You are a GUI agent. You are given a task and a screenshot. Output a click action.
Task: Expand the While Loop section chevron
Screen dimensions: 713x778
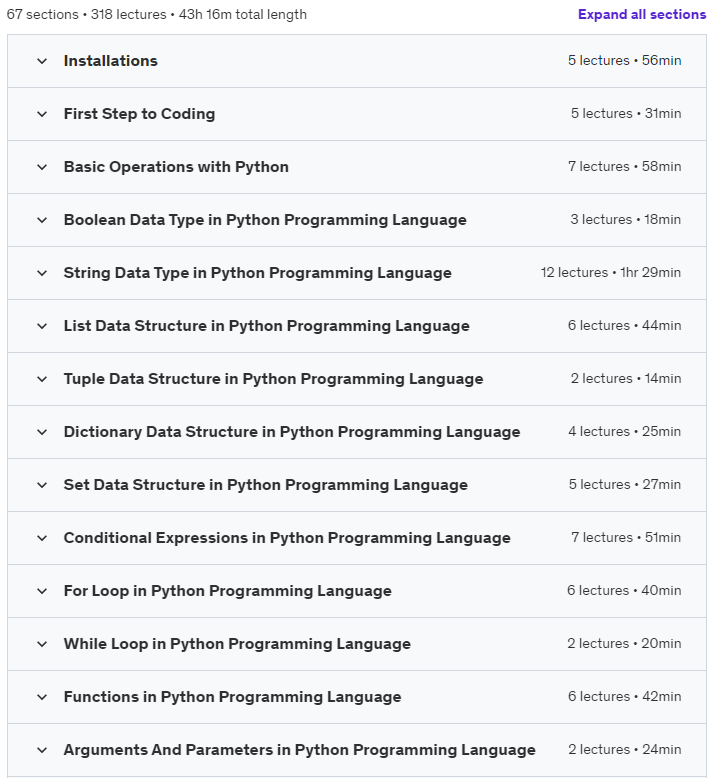tap(42, 644)
